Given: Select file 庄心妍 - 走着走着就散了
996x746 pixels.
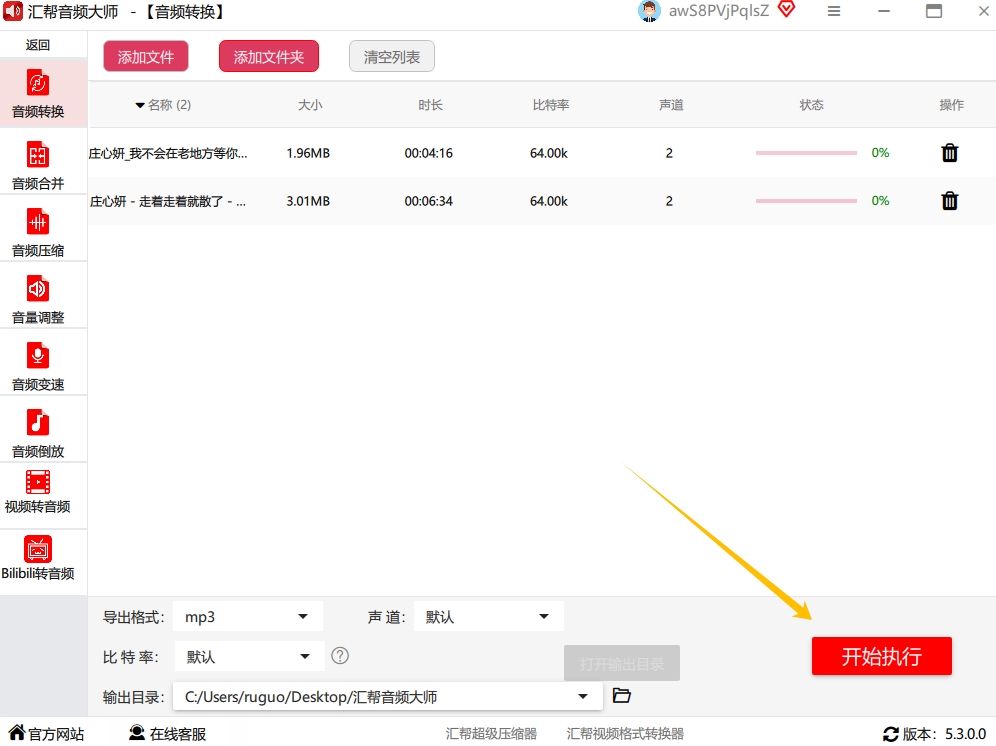Looking at the screenshot, I should tap(168, 201).
